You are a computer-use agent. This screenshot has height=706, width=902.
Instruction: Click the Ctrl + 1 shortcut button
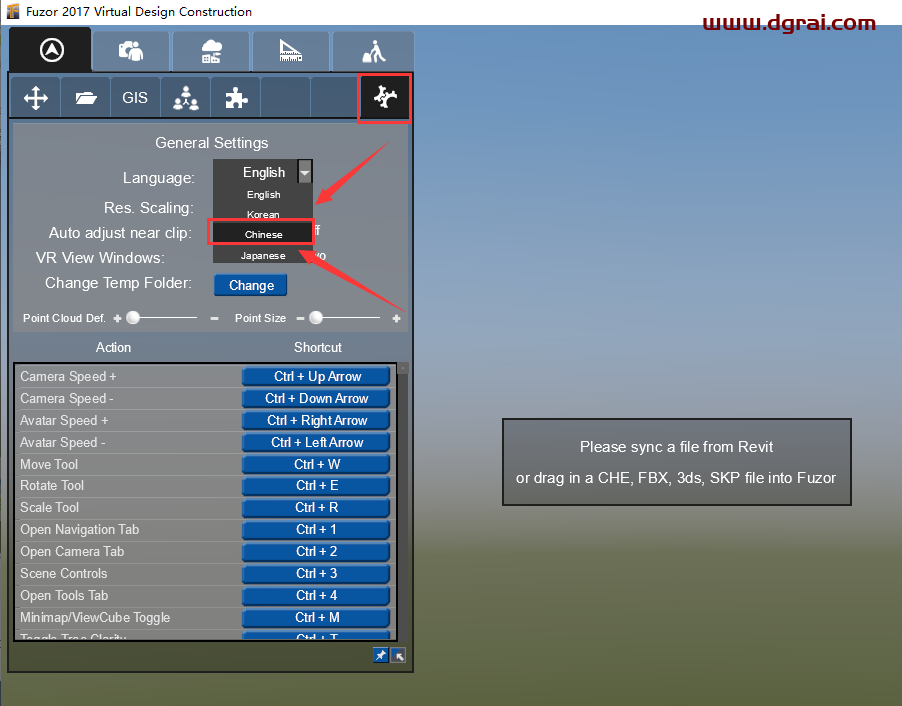click(x=316, y=529)
